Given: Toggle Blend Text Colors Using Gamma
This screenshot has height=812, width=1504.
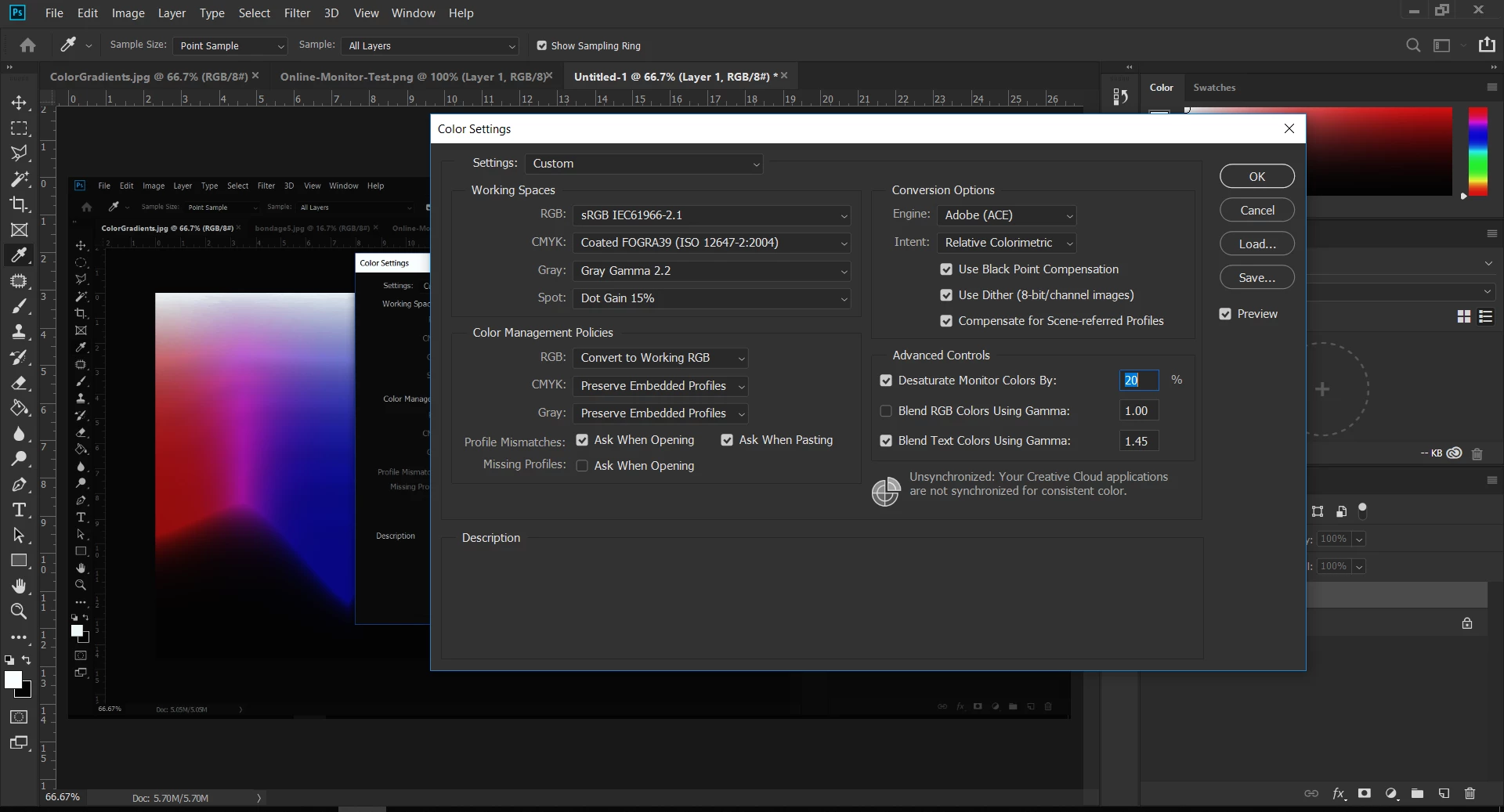Looking at the screenshot, I should pyautogui.click(x=886, y=441).
